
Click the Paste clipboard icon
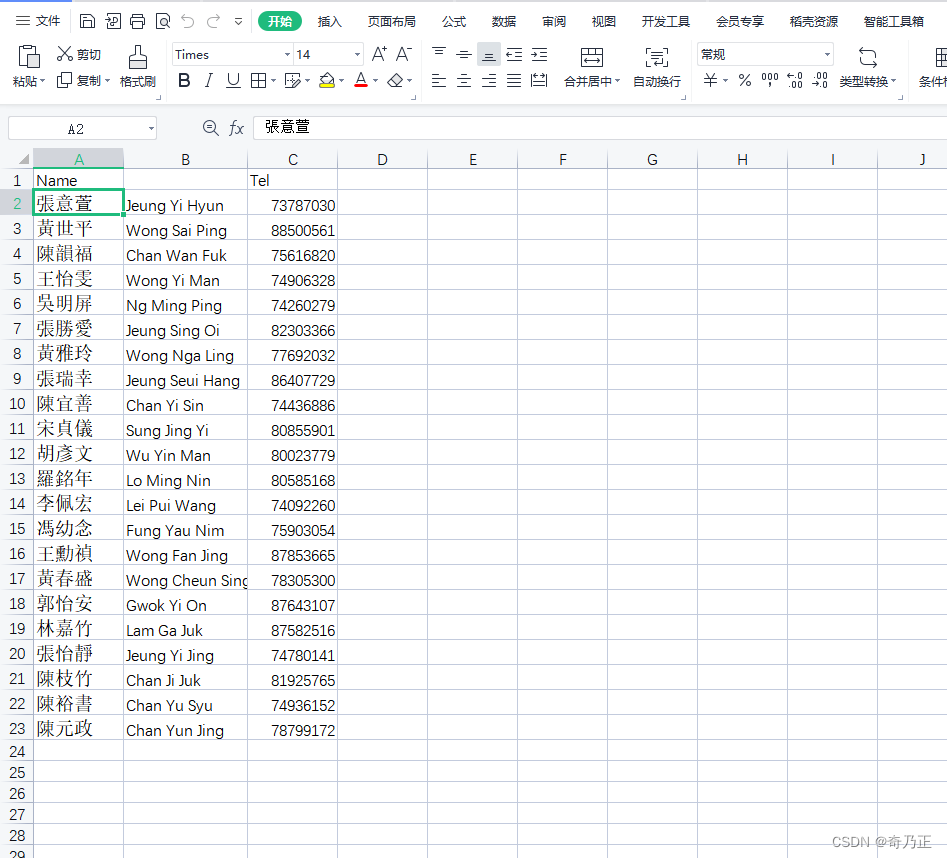[29, 56]
